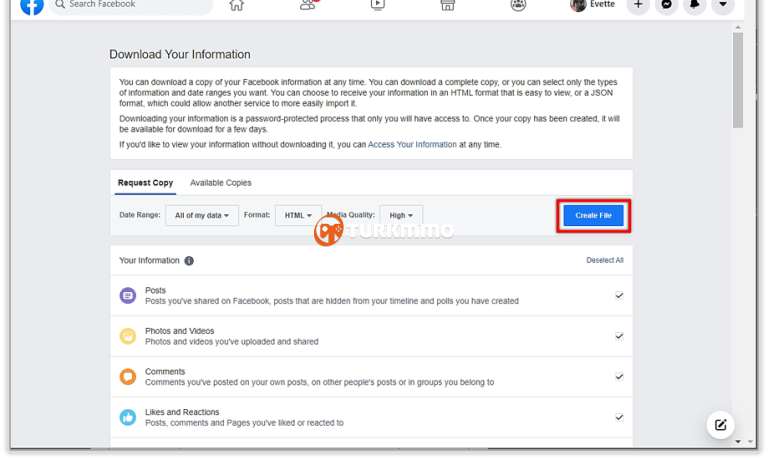Open the Watch video icon
Viewport: 768px width, 460px height.
tap(377, 5)
